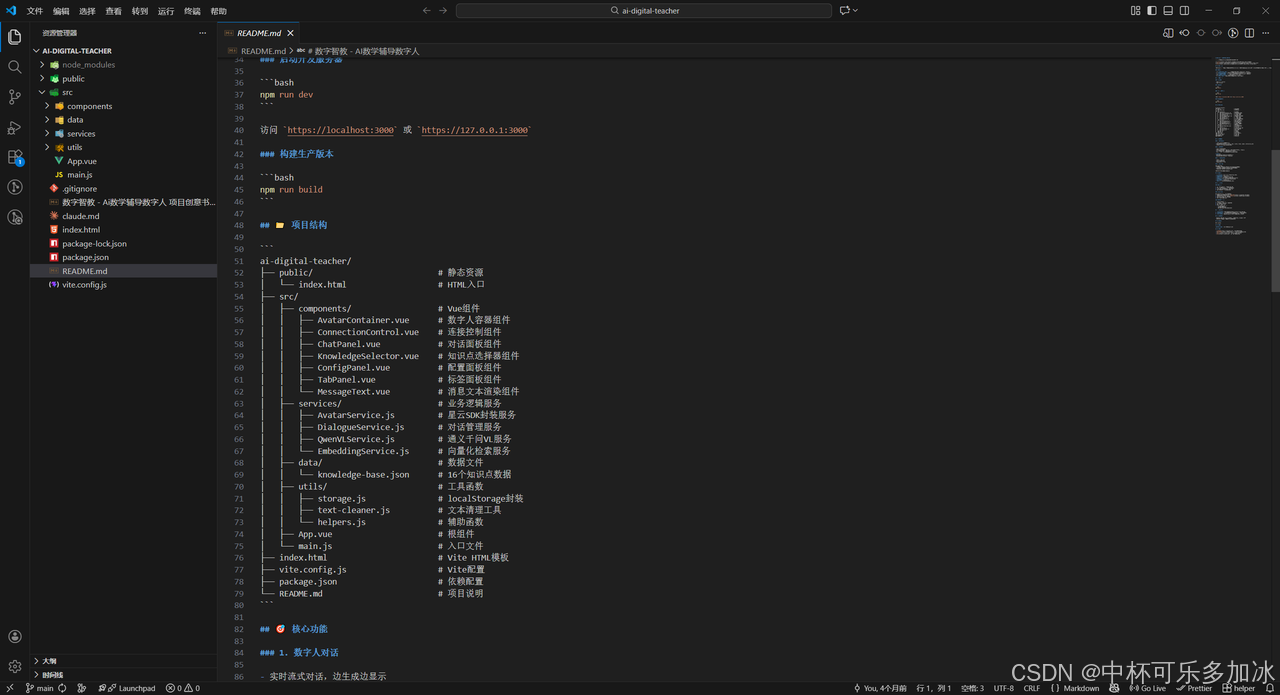
Task: Open the Manage gear menu
Action: [x=14, y=666]
